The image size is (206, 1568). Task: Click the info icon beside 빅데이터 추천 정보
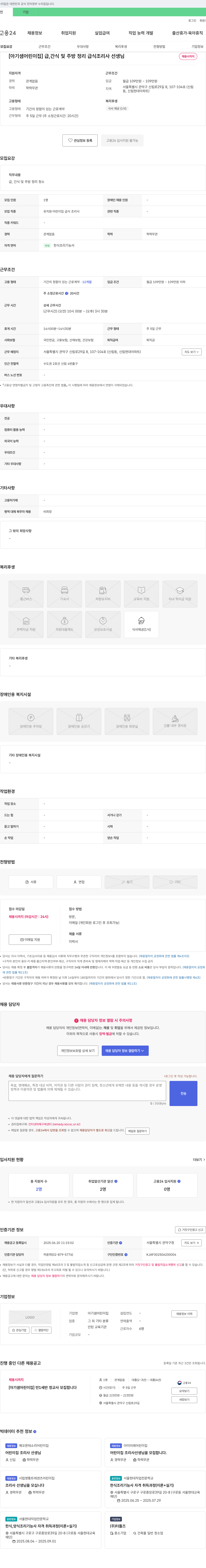[x=35, y=1432]
